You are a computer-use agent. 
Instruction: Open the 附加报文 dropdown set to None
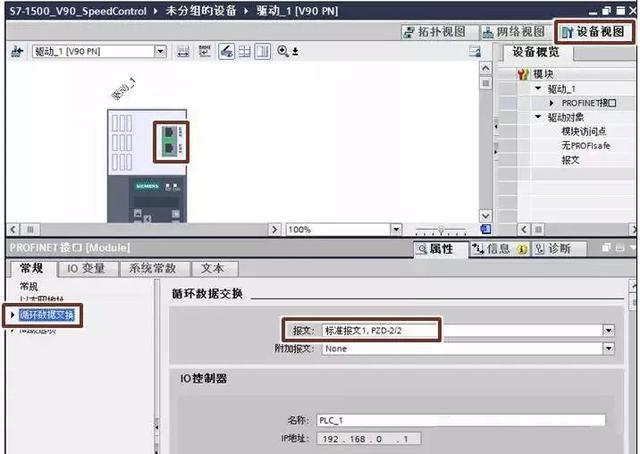click(x=608, y=348)
